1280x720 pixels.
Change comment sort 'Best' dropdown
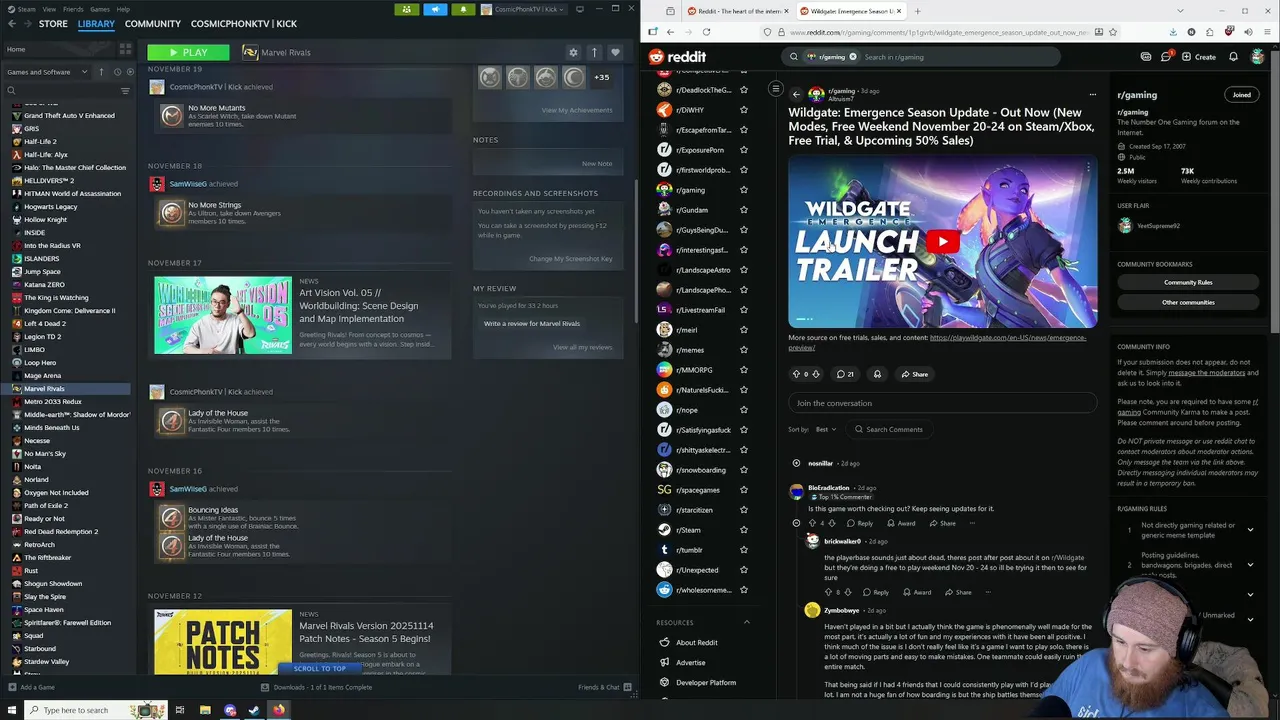click(825, 429)
